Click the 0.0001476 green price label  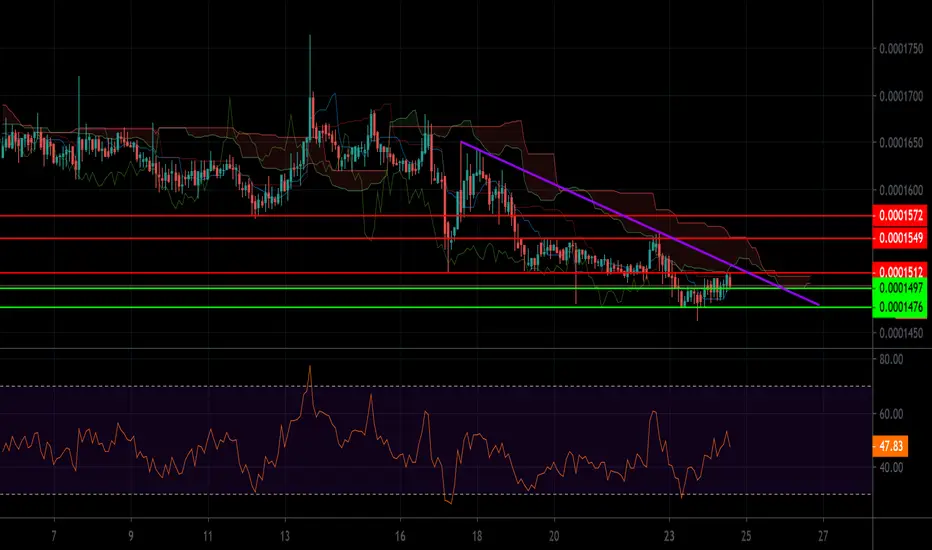click(x=900, y=307)
